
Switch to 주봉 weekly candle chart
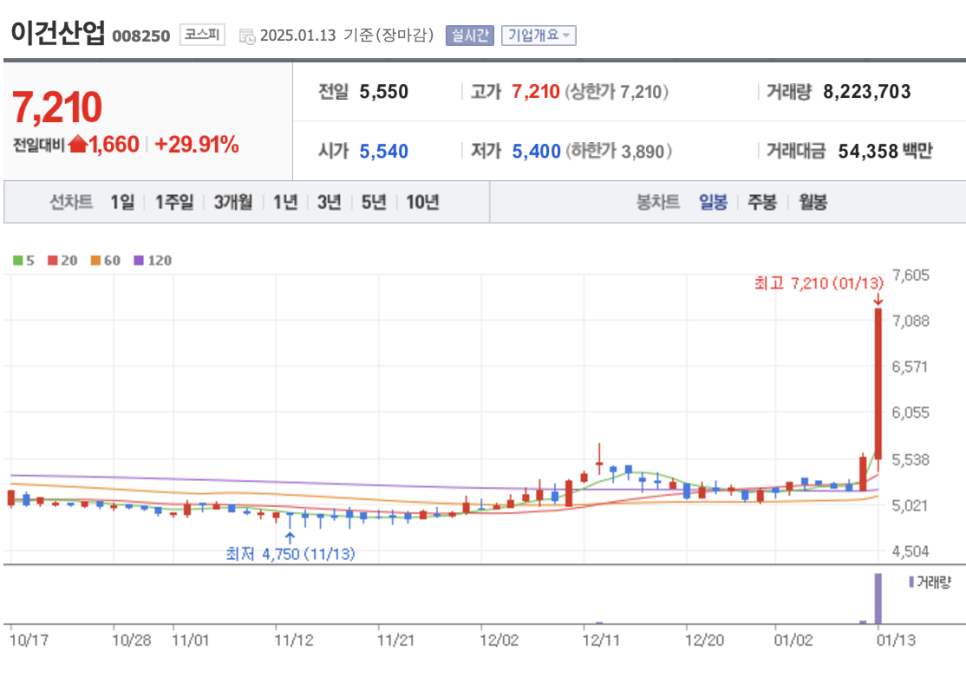[762, 202]
